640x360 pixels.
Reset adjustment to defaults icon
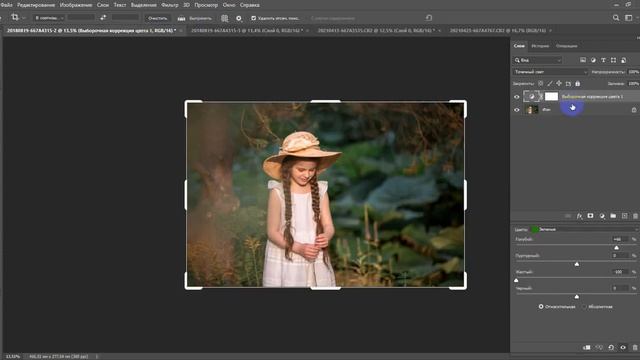point(611,347)
